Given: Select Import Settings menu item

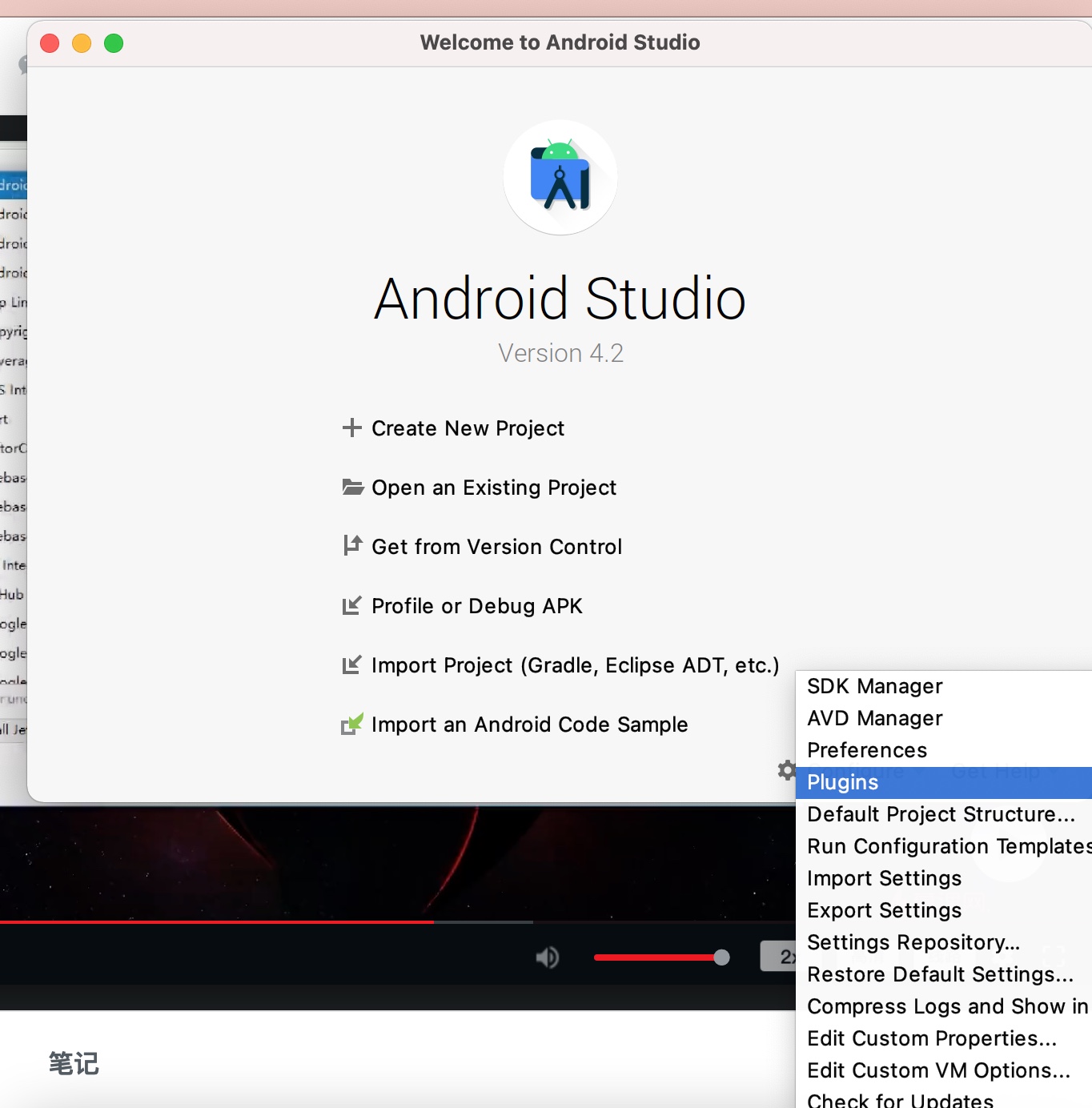Looking at the screenshot, I should pos(884,878).
